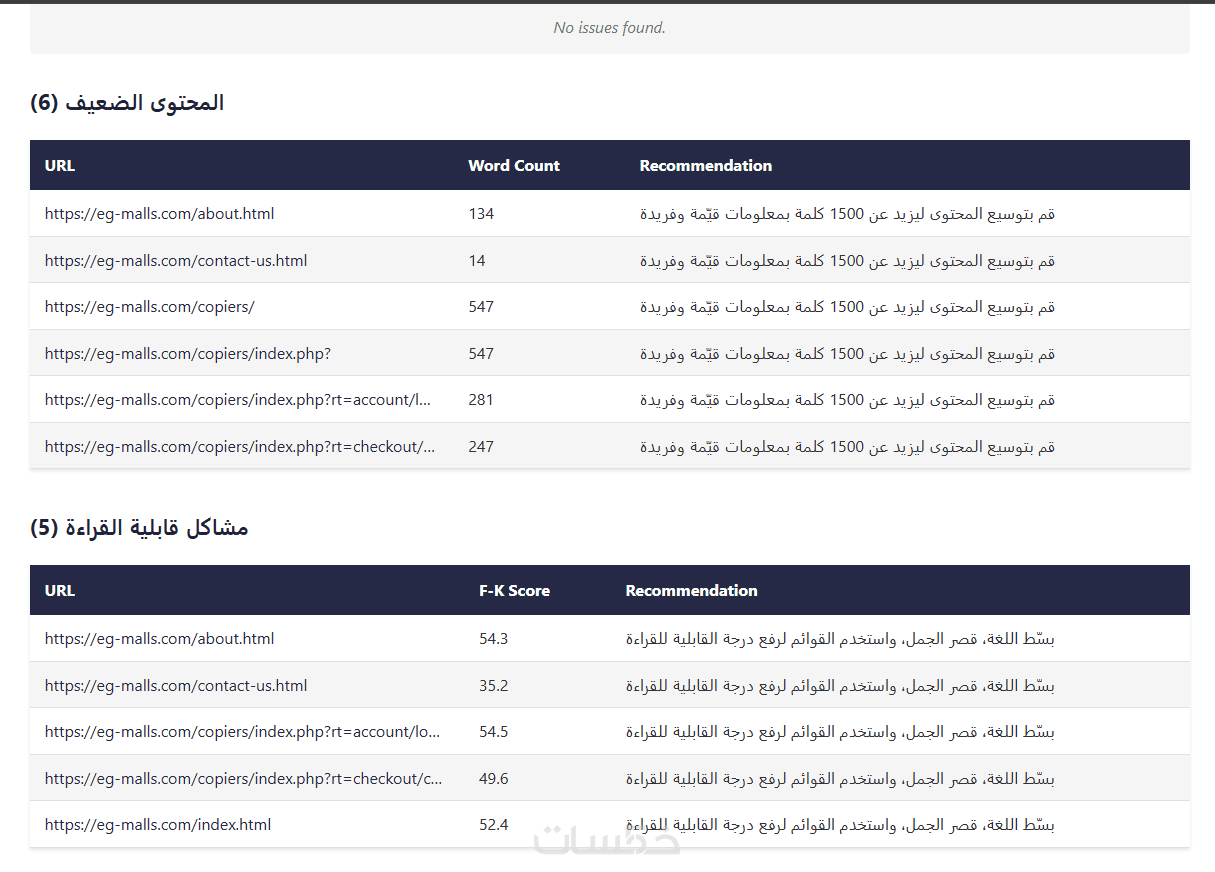This screenshot has height=872, width=1215.
Task: Click recommendation text in the 49.6 score row
Action: (x=841, y=779)
